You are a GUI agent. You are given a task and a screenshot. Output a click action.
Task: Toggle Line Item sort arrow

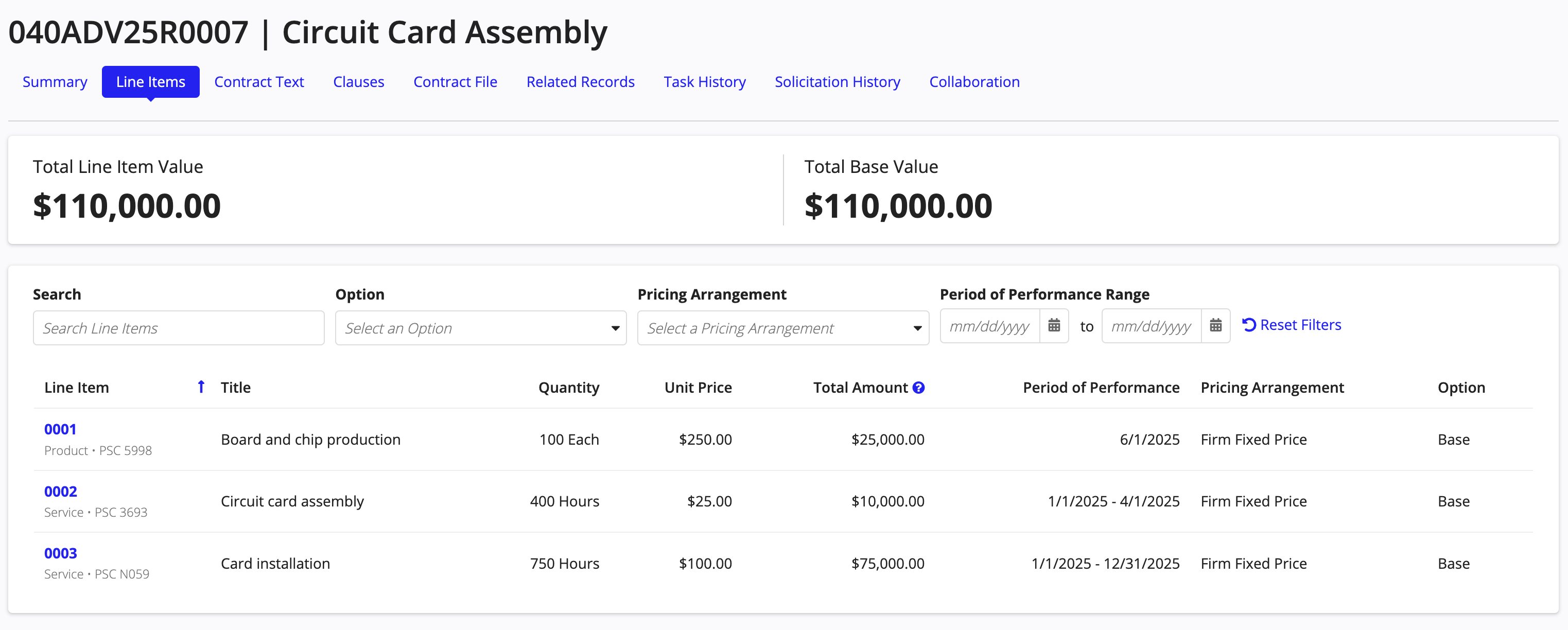tap(201, 387)
